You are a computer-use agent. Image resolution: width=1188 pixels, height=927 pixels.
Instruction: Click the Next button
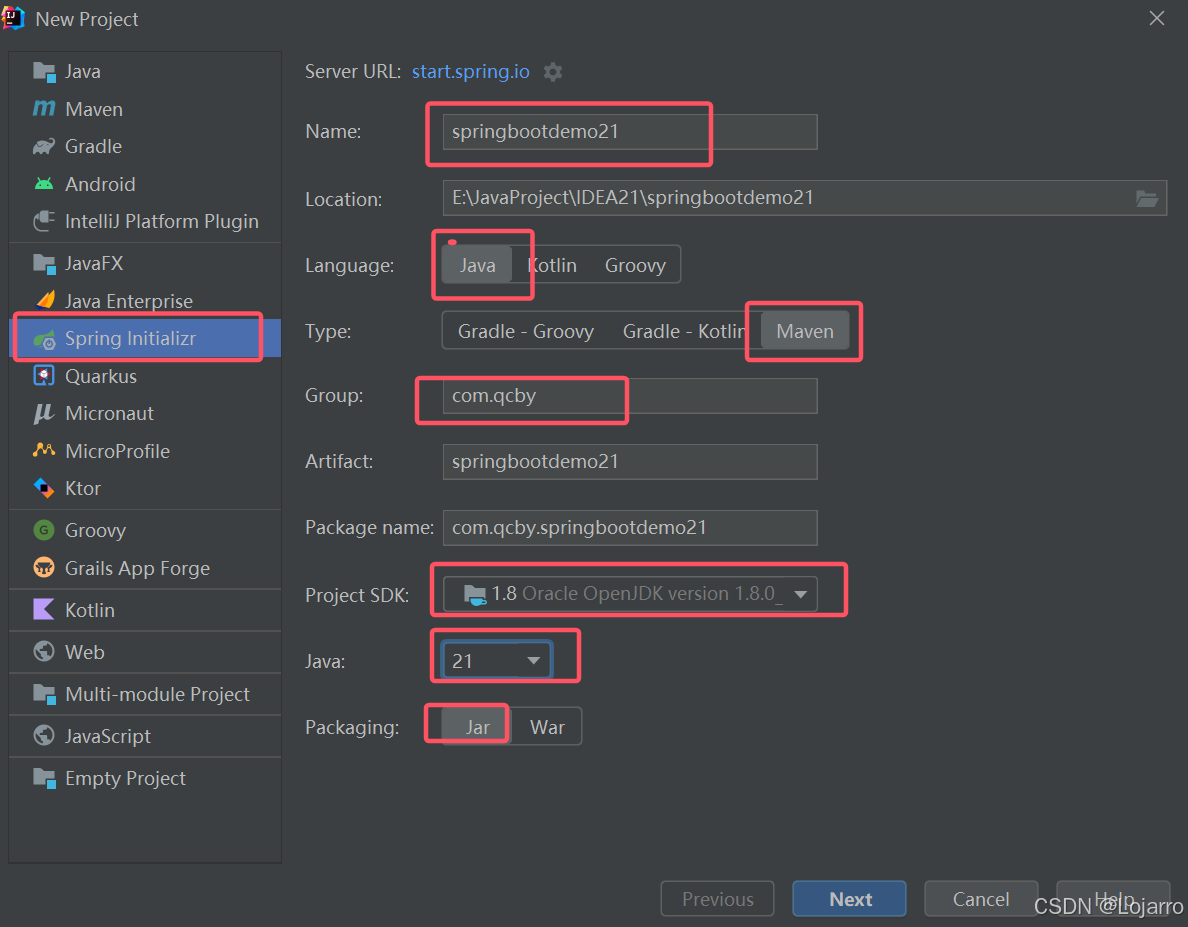[849, 899]
